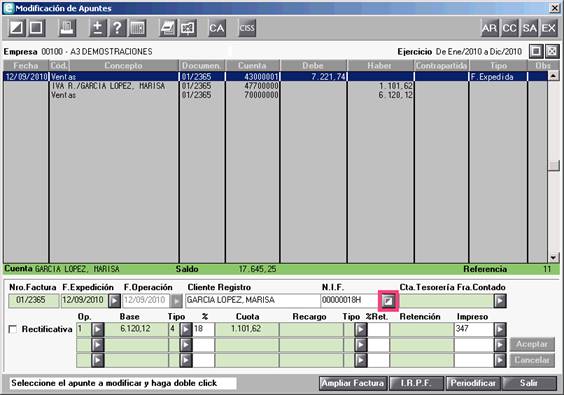Click the Base field showing 6.120,12
This screenshot has width=564, height=395.
(136, 329)
